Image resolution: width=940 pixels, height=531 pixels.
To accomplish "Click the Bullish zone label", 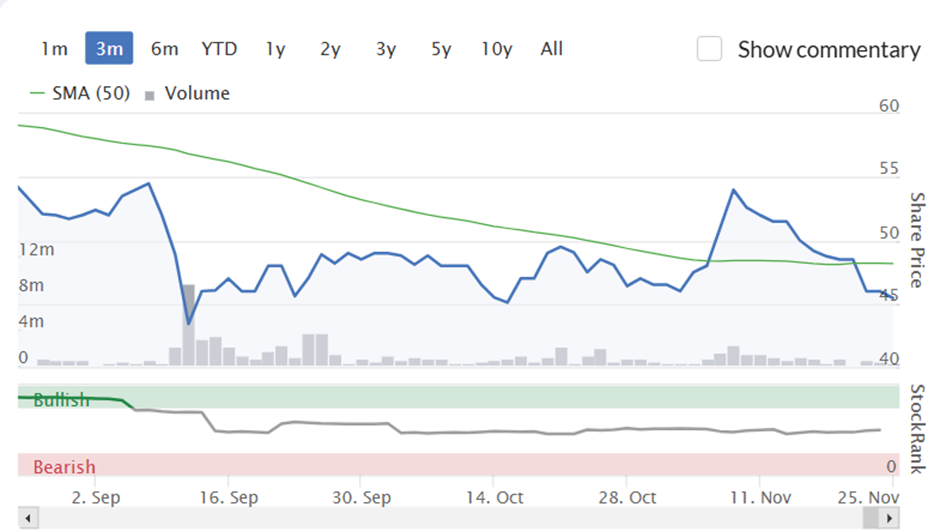I will pos(61,400).
